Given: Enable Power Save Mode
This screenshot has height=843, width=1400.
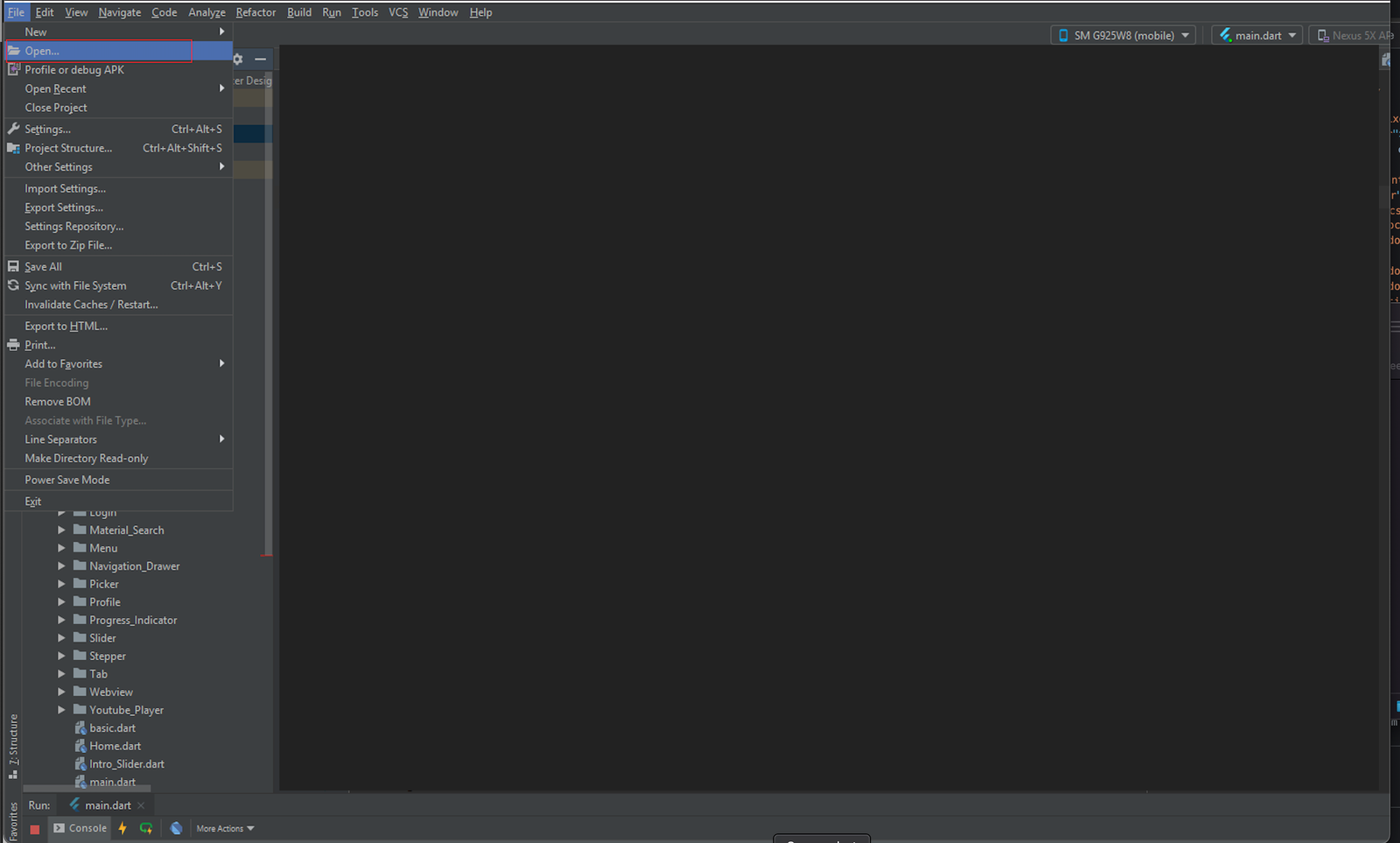Looking at the screenshot, I should 68,479.
